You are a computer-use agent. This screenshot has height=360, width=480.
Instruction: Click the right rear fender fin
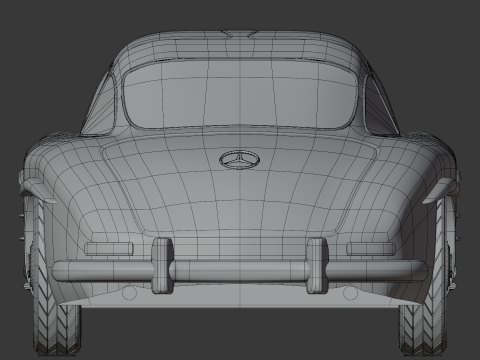point(441,190)
